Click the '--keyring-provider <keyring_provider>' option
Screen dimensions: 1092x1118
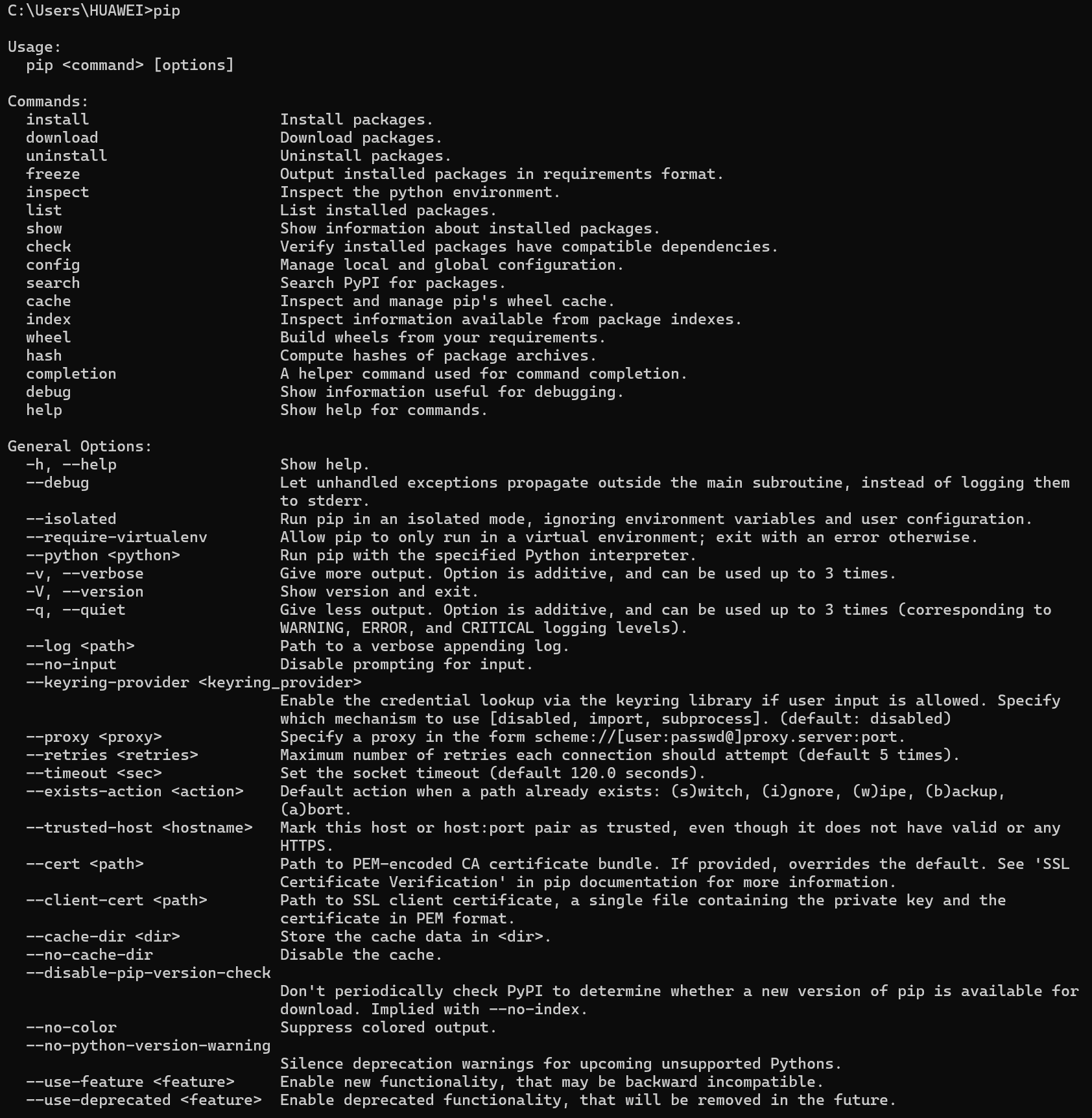pyautogui.click(x=194, y=683)
